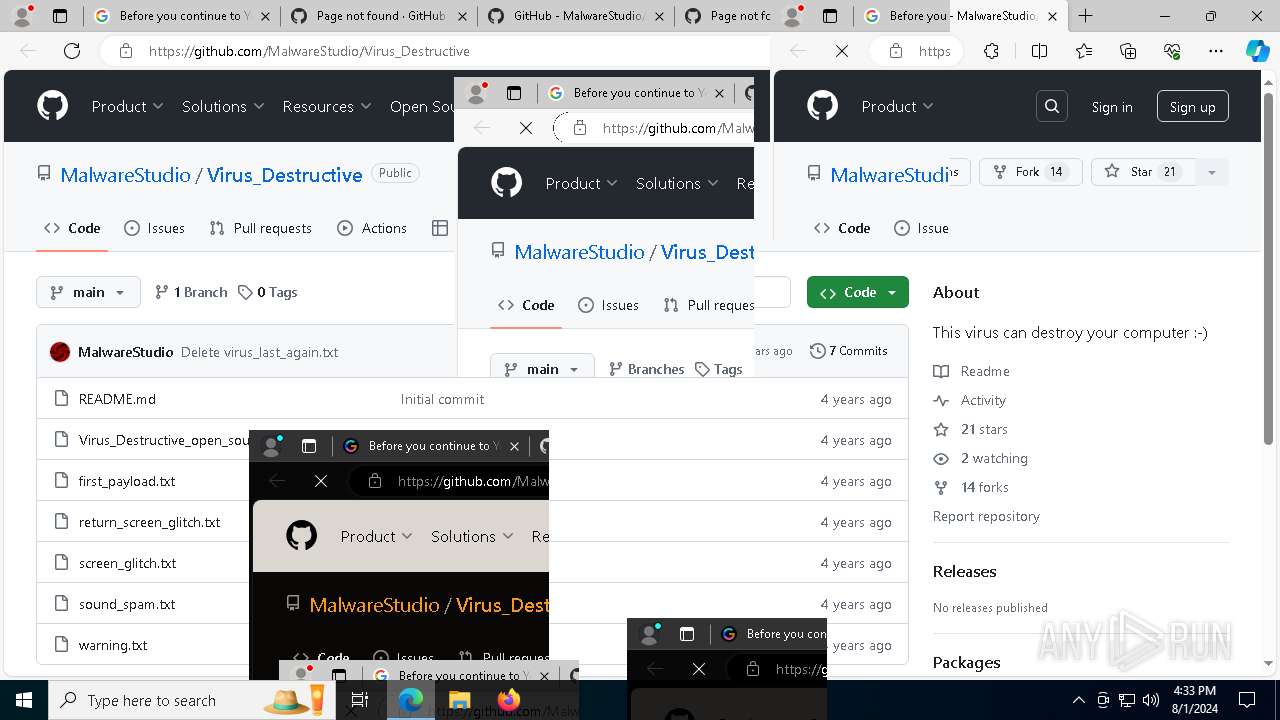Expand Resources menu in left window header
The height and width of the screenshot is (720, 1280).
pyautogui.click(x=326, y=106)
